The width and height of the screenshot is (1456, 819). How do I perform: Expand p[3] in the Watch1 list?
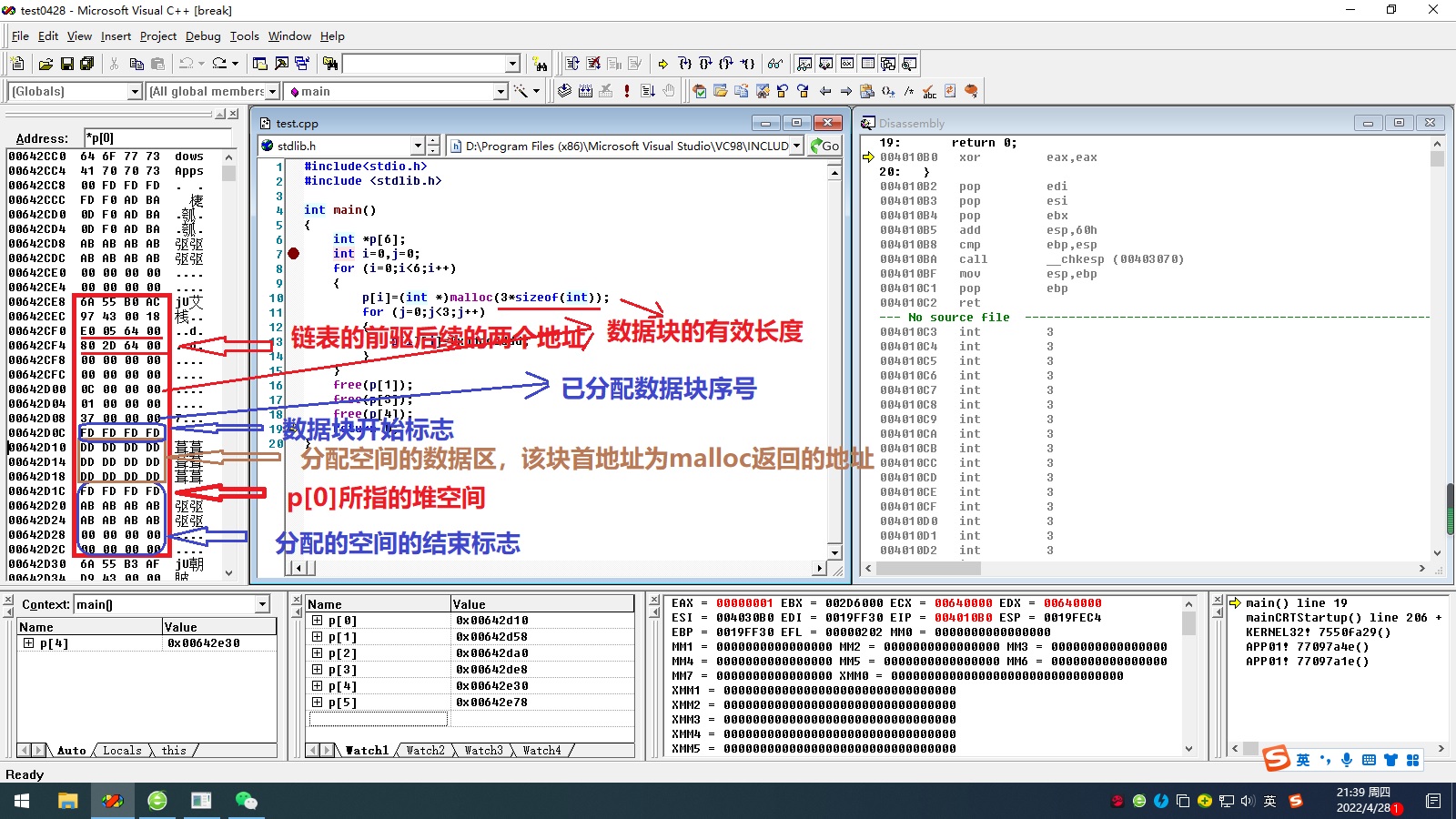(317, 670)
